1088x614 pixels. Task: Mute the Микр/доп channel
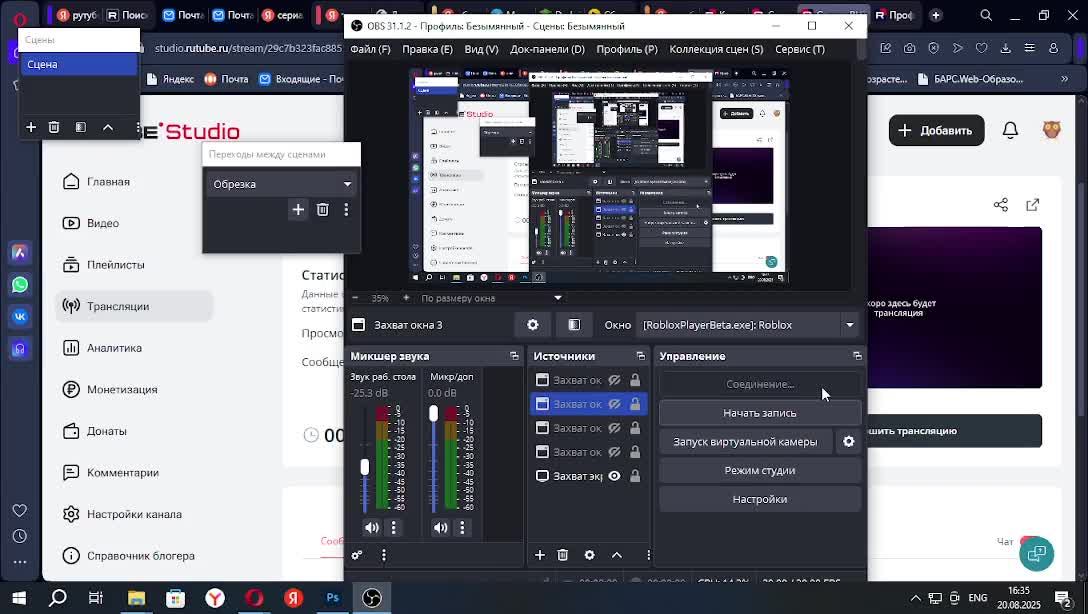pyautogui.click(x=441, y=528)
